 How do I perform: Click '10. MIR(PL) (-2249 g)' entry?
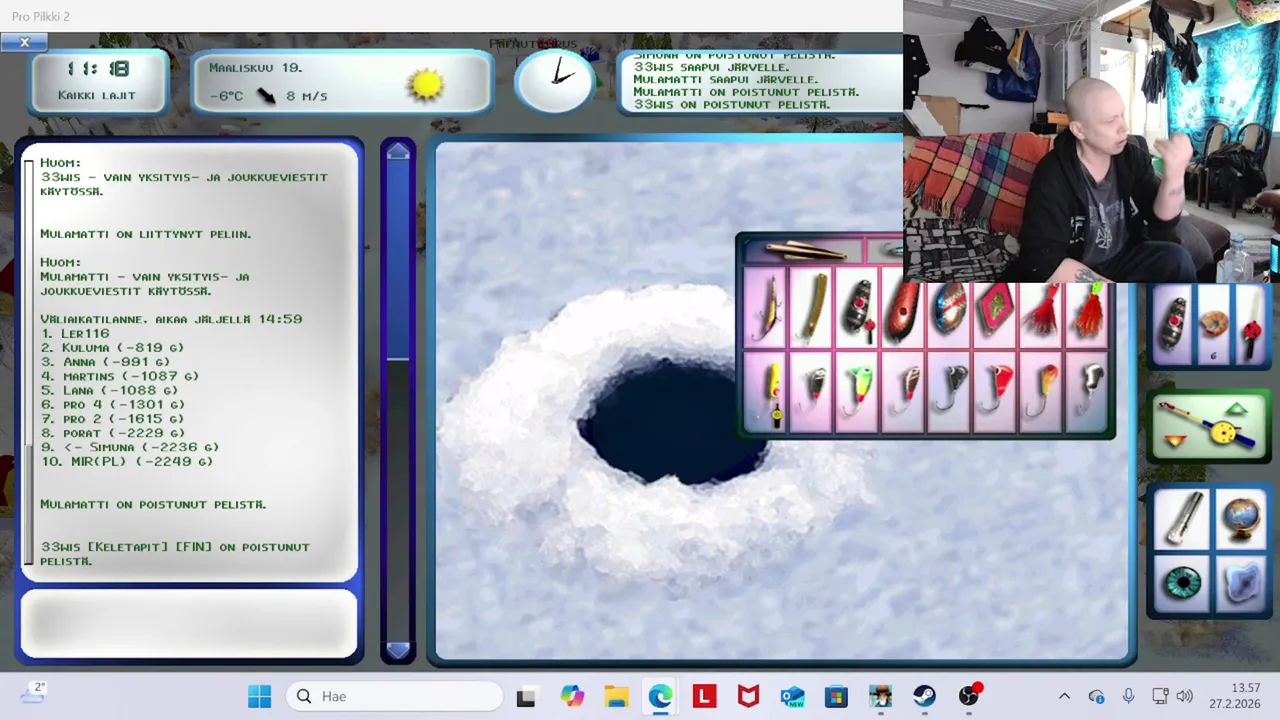[126, 461]
